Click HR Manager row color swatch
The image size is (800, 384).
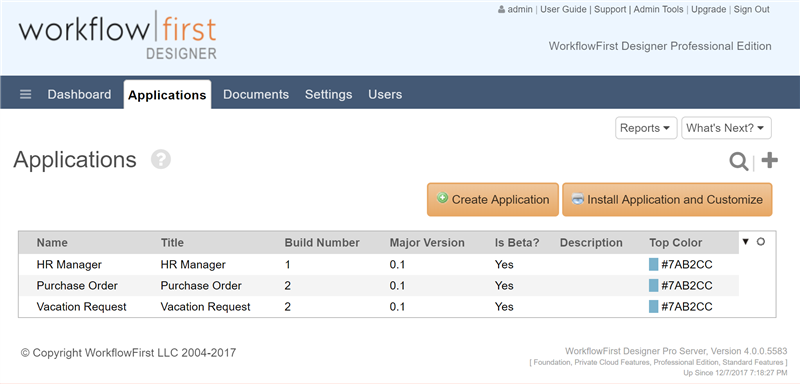[654, 265]
